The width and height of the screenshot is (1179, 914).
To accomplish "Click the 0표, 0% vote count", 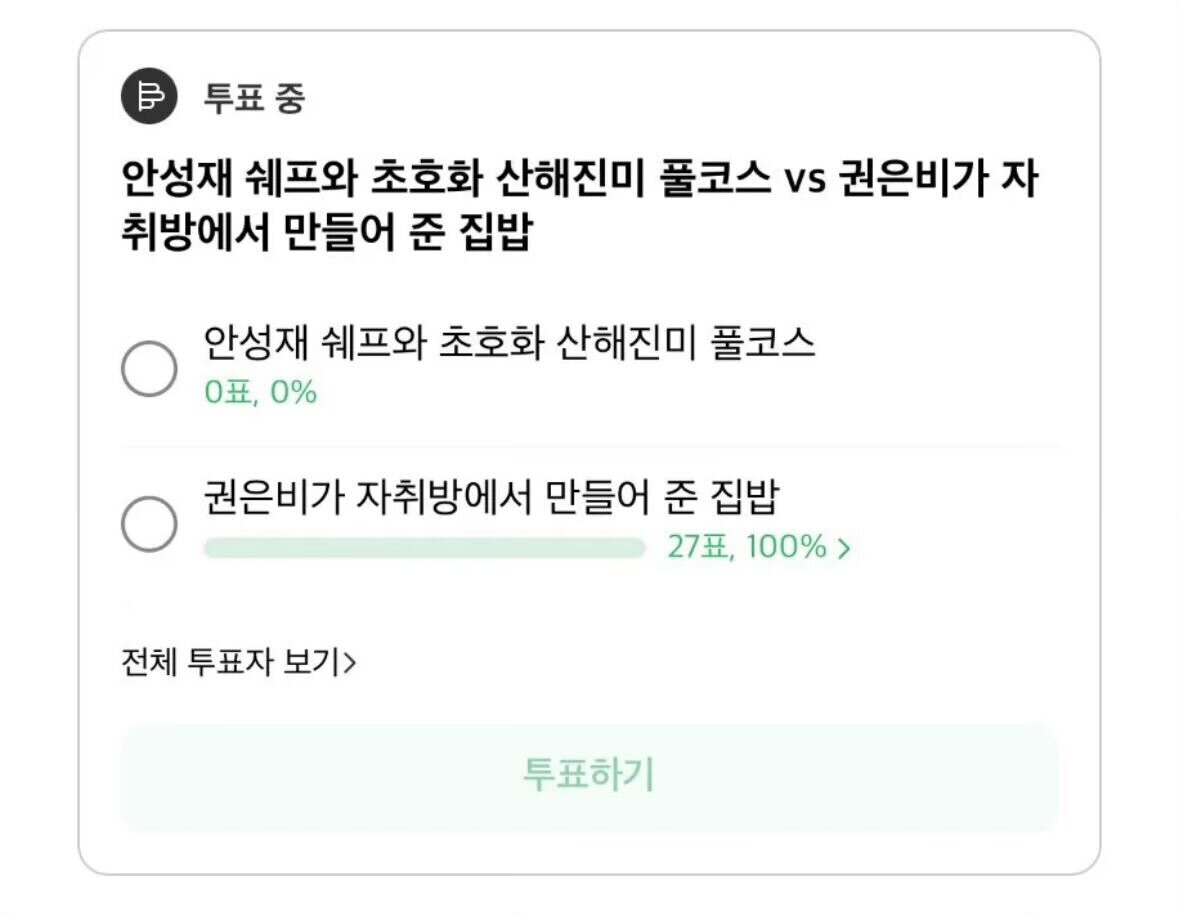I will [x=260, y=393].
